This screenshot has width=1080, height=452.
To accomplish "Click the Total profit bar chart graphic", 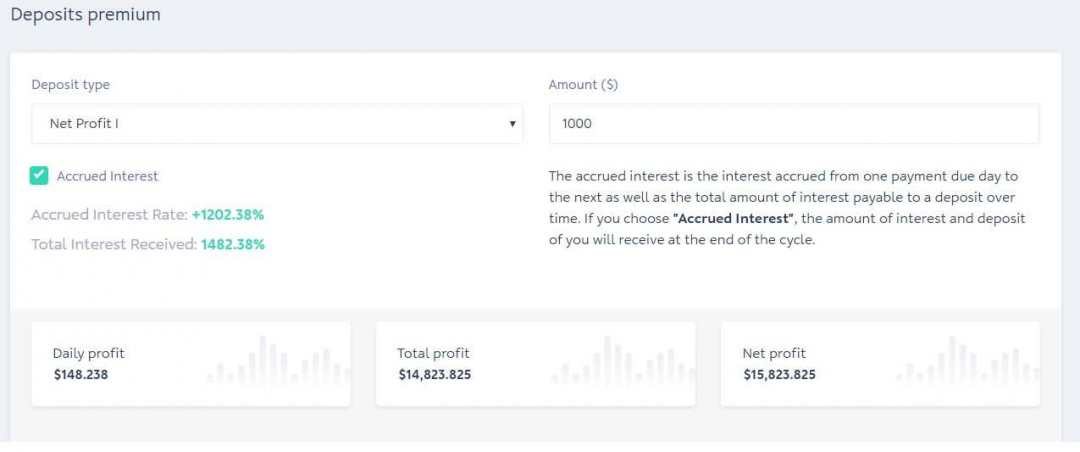I will (622, 361).
